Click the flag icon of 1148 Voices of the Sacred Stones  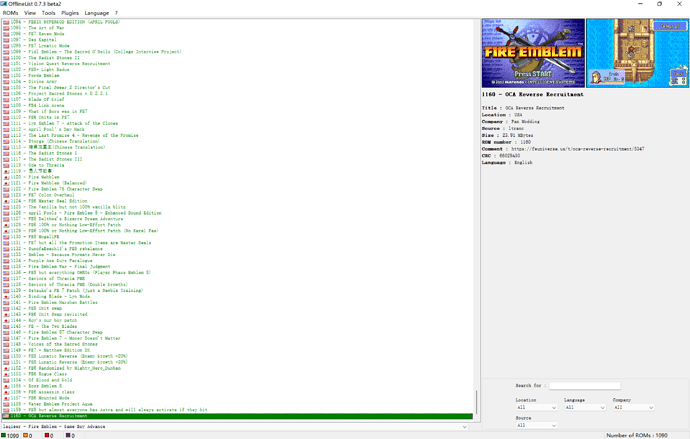pyautogui.click(x=6, y=344)
